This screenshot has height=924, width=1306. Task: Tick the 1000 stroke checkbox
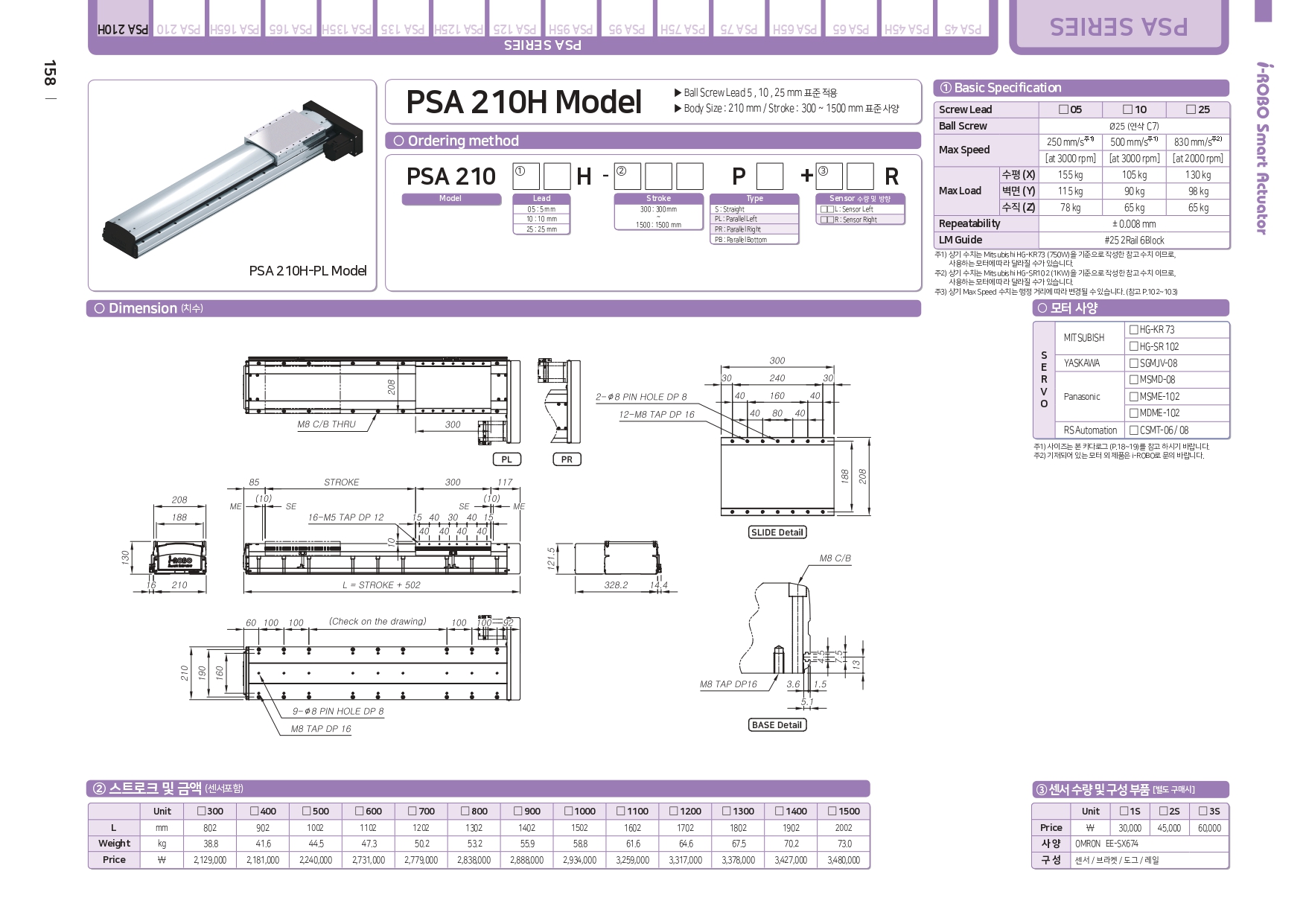tap(569, 811)
